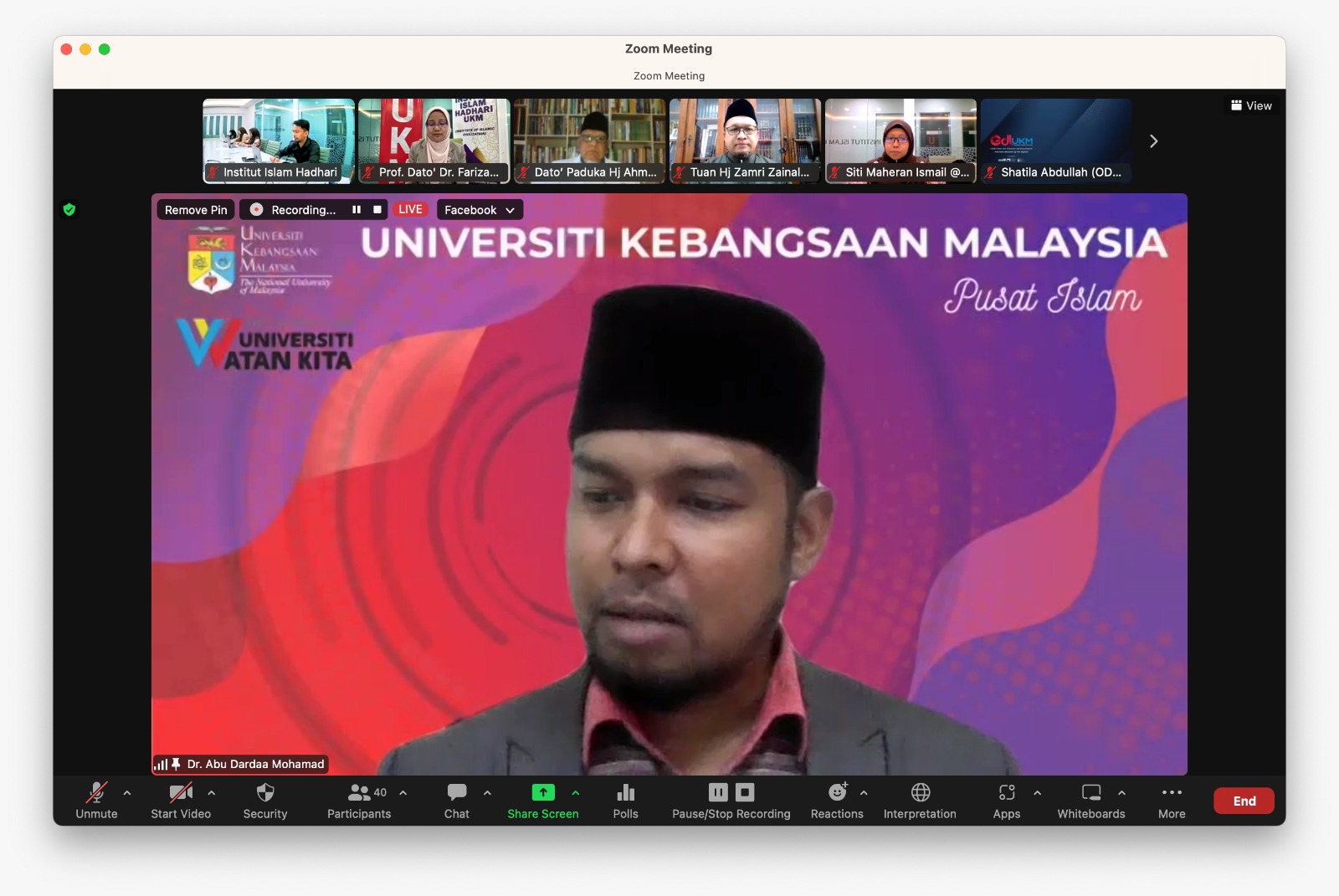Open Reactions emoji picker

coord(837,800)
